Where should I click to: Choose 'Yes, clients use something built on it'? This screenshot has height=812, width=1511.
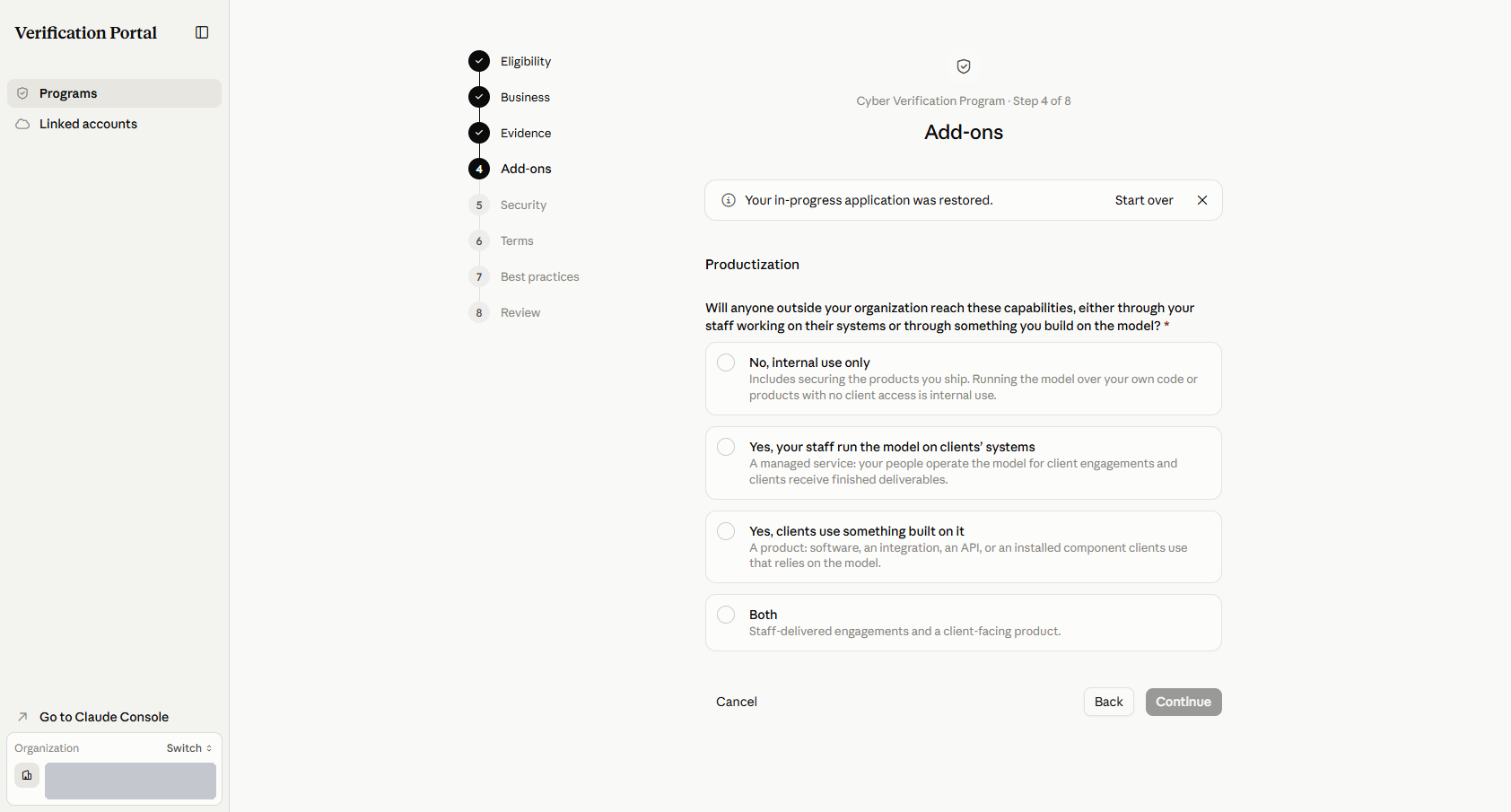coord(726,531)
